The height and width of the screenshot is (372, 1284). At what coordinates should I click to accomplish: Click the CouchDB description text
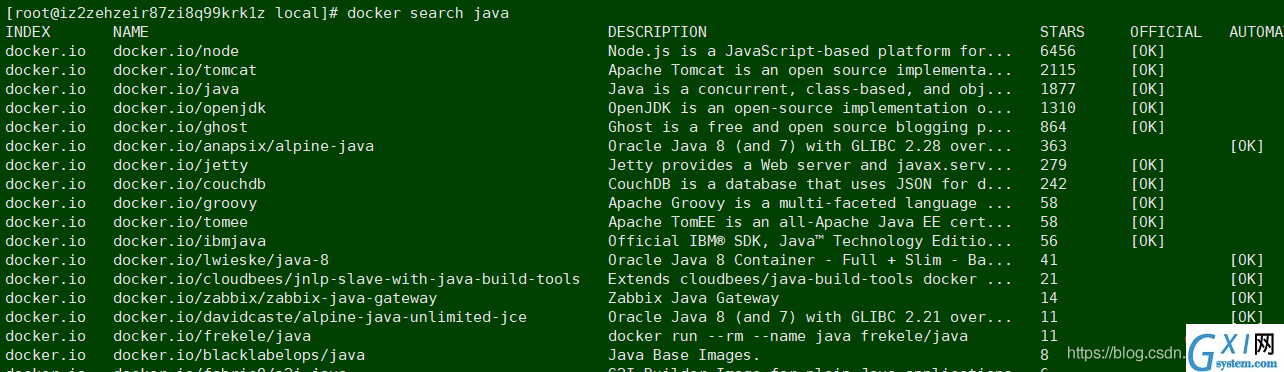tap(810, 184)
